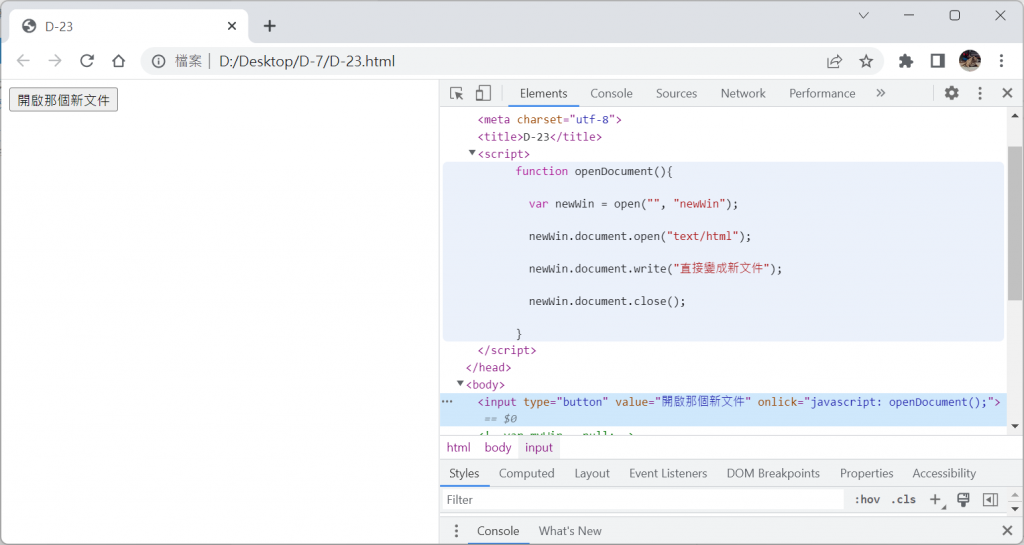Select the meta charset element row

pyautogui.click(x=550, y=119)
